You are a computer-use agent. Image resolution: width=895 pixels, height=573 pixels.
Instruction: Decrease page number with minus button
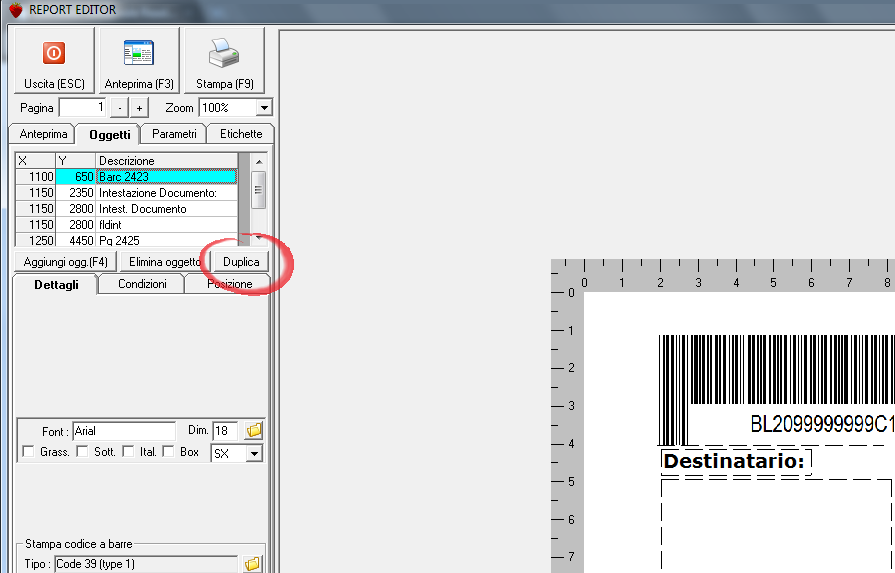pos(119,108)
